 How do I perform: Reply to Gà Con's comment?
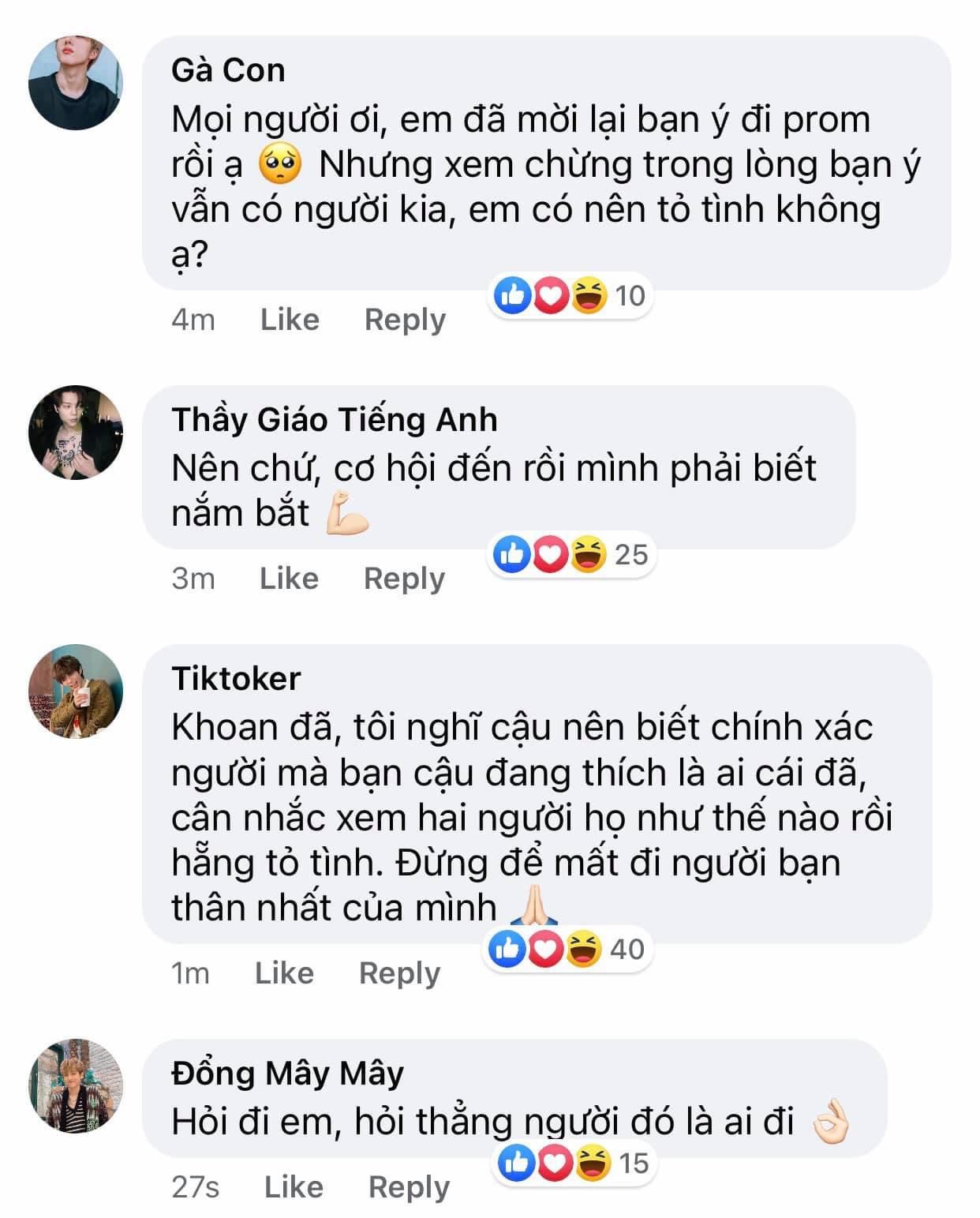(x=405, y=320)
